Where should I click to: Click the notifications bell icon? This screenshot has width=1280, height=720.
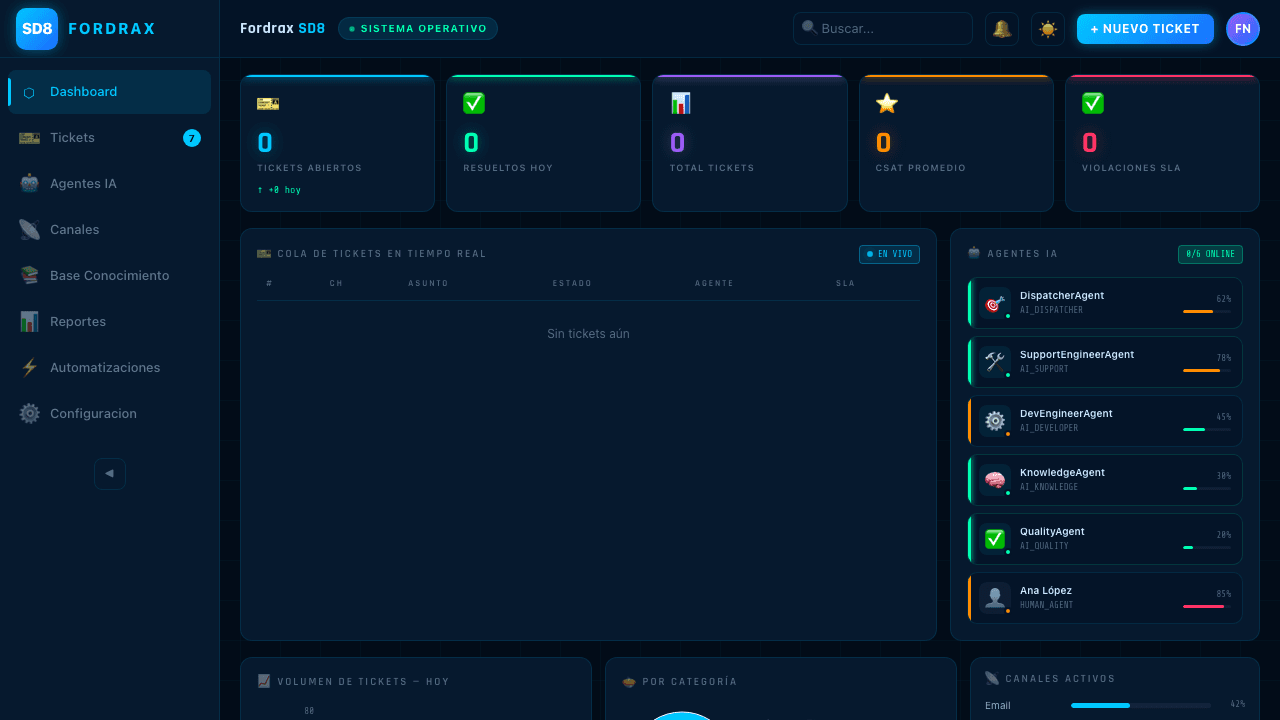coord(1002,28)
